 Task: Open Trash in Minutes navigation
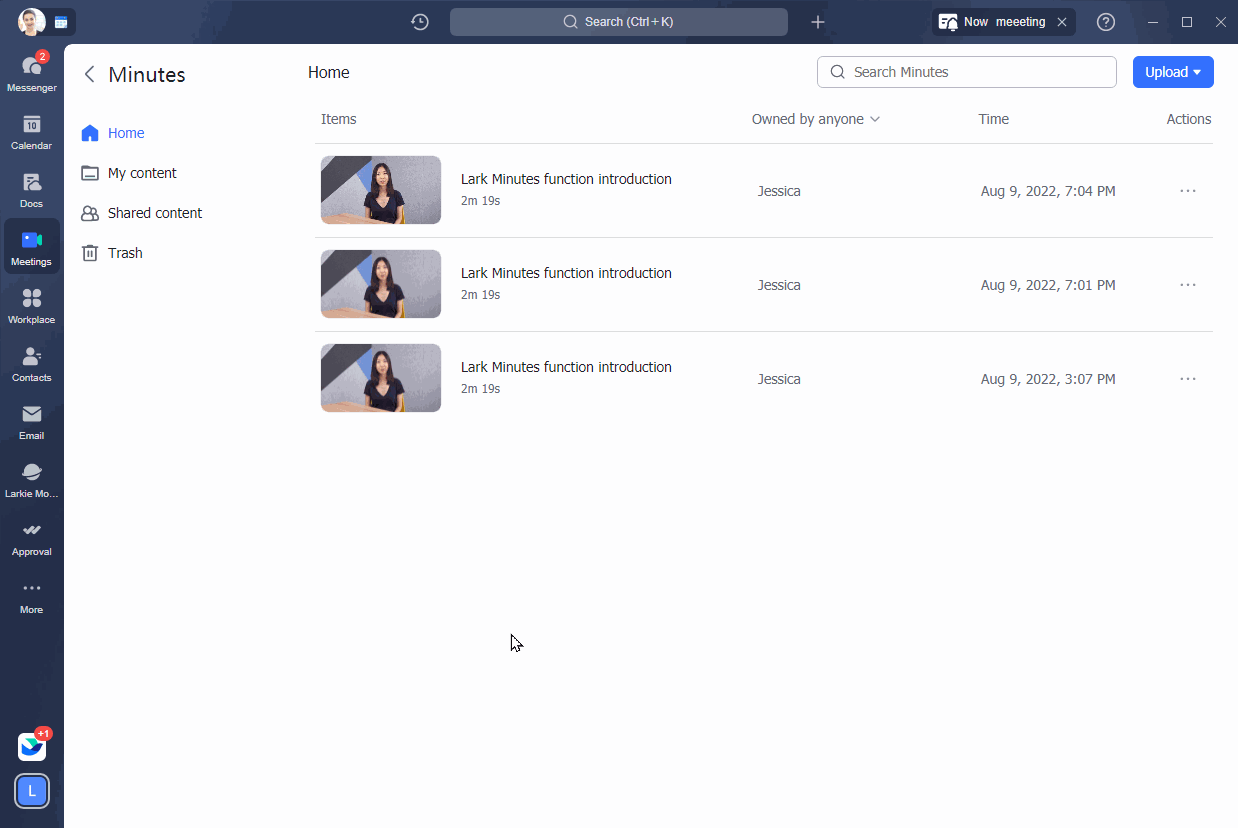coord(125,253)
